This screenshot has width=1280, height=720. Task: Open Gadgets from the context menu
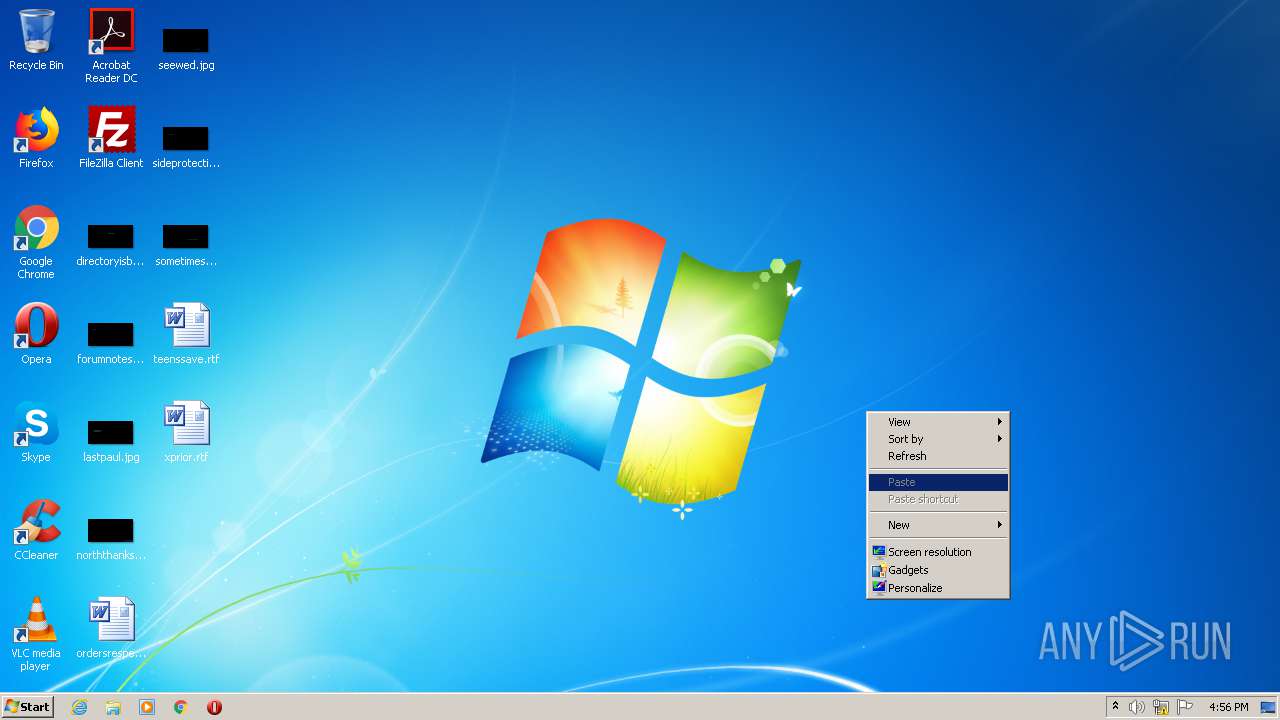click(938, 570)
